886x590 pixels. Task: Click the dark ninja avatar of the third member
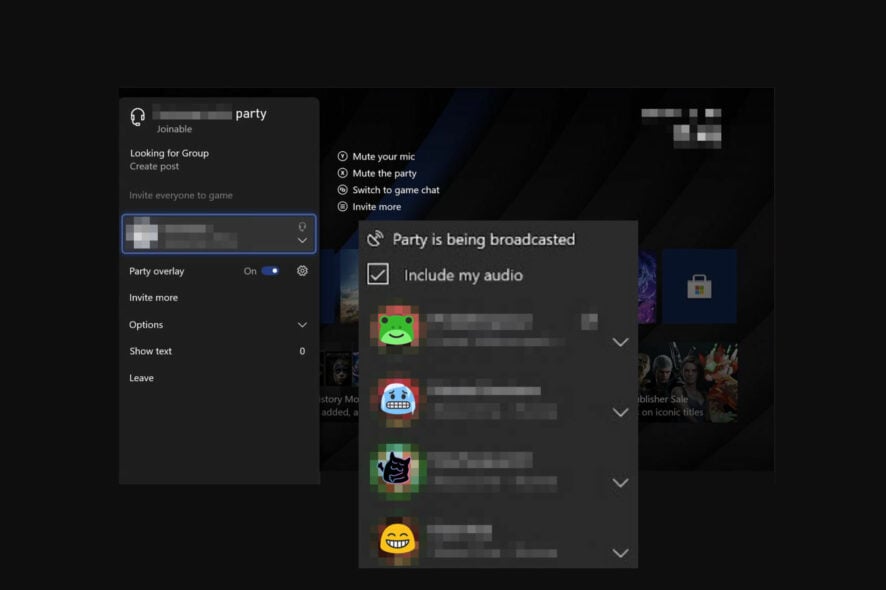(396, 466)
